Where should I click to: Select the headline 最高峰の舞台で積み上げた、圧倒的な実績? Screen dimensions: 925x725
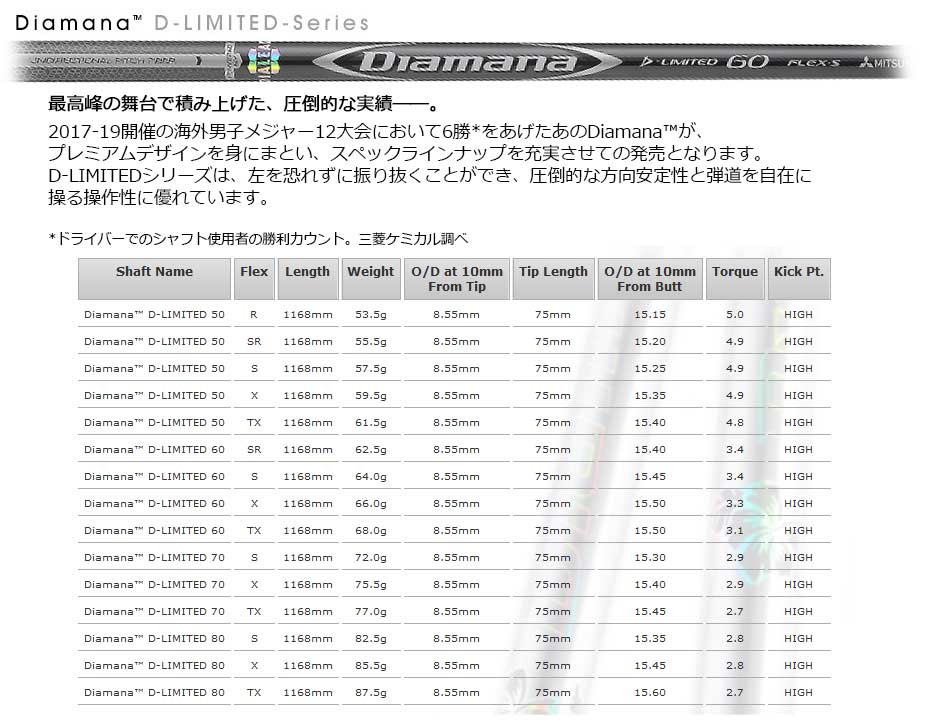tap(244, 105)
